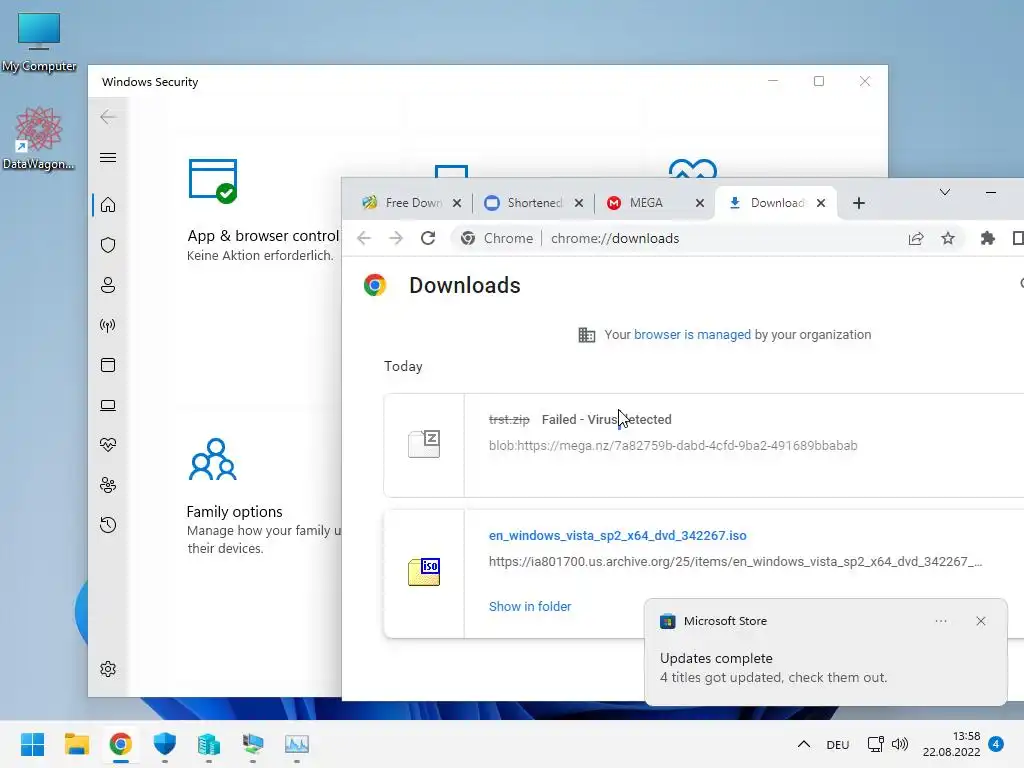Open Account protection person icon
Screen dimensions: 1024x768
[108, 285]
